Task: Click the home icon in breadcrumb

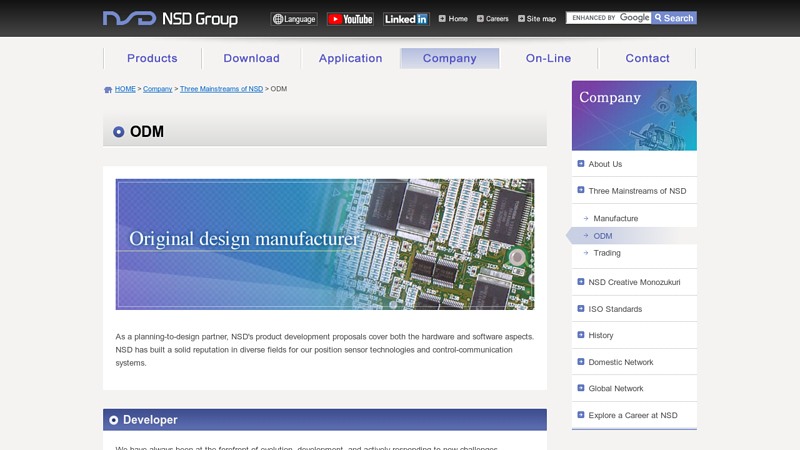Action: tap(108, 89)
